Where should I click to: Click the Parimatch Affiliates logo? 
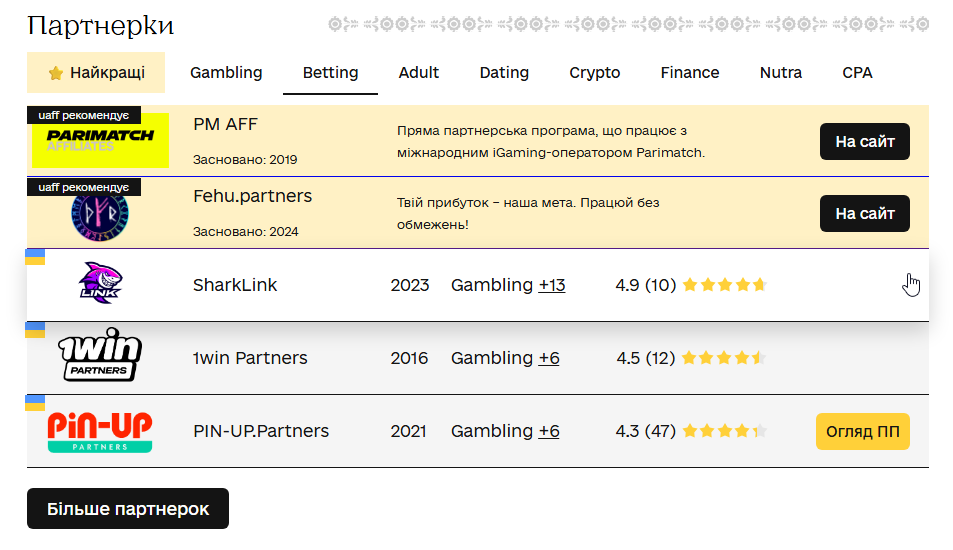point(100,140)
